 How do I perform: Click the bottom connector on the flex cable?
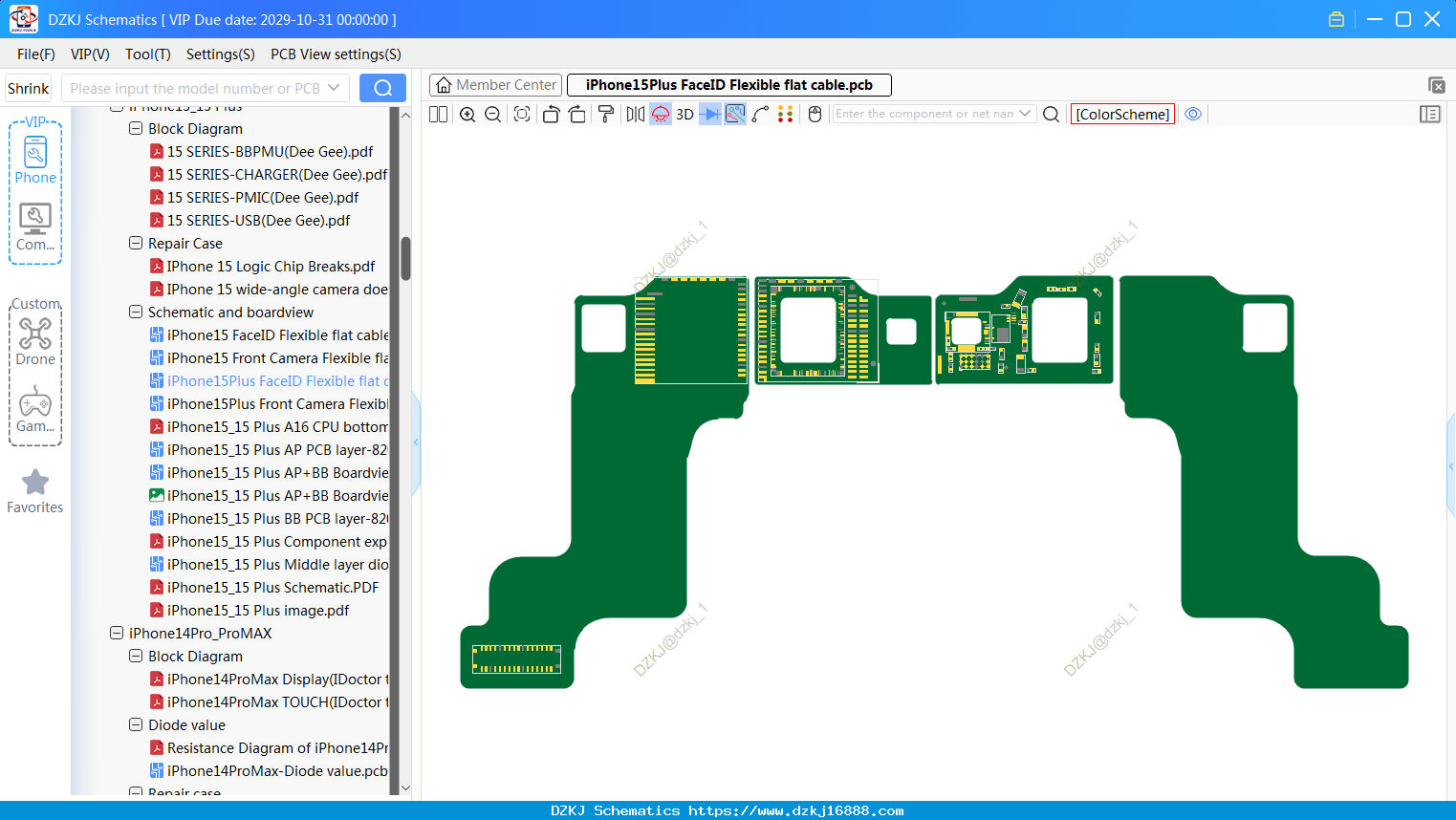pos(516,658)
